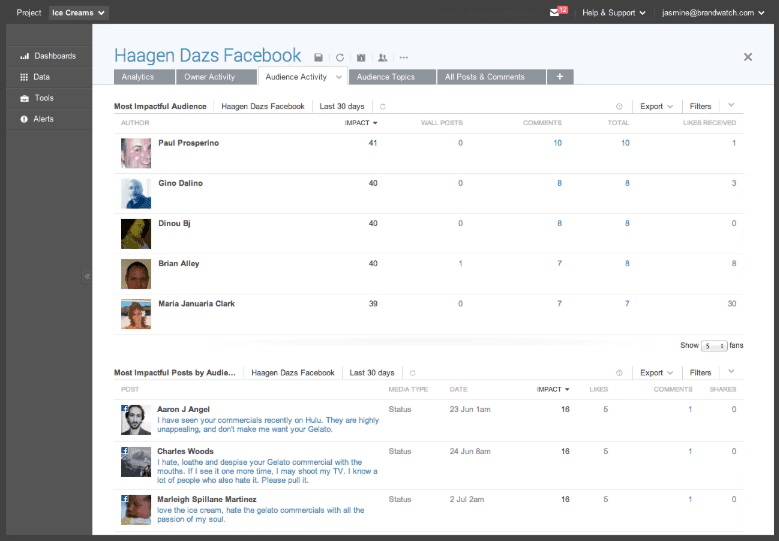Open the Ice Creams project dropdown
779x541 pixels.
79,12
